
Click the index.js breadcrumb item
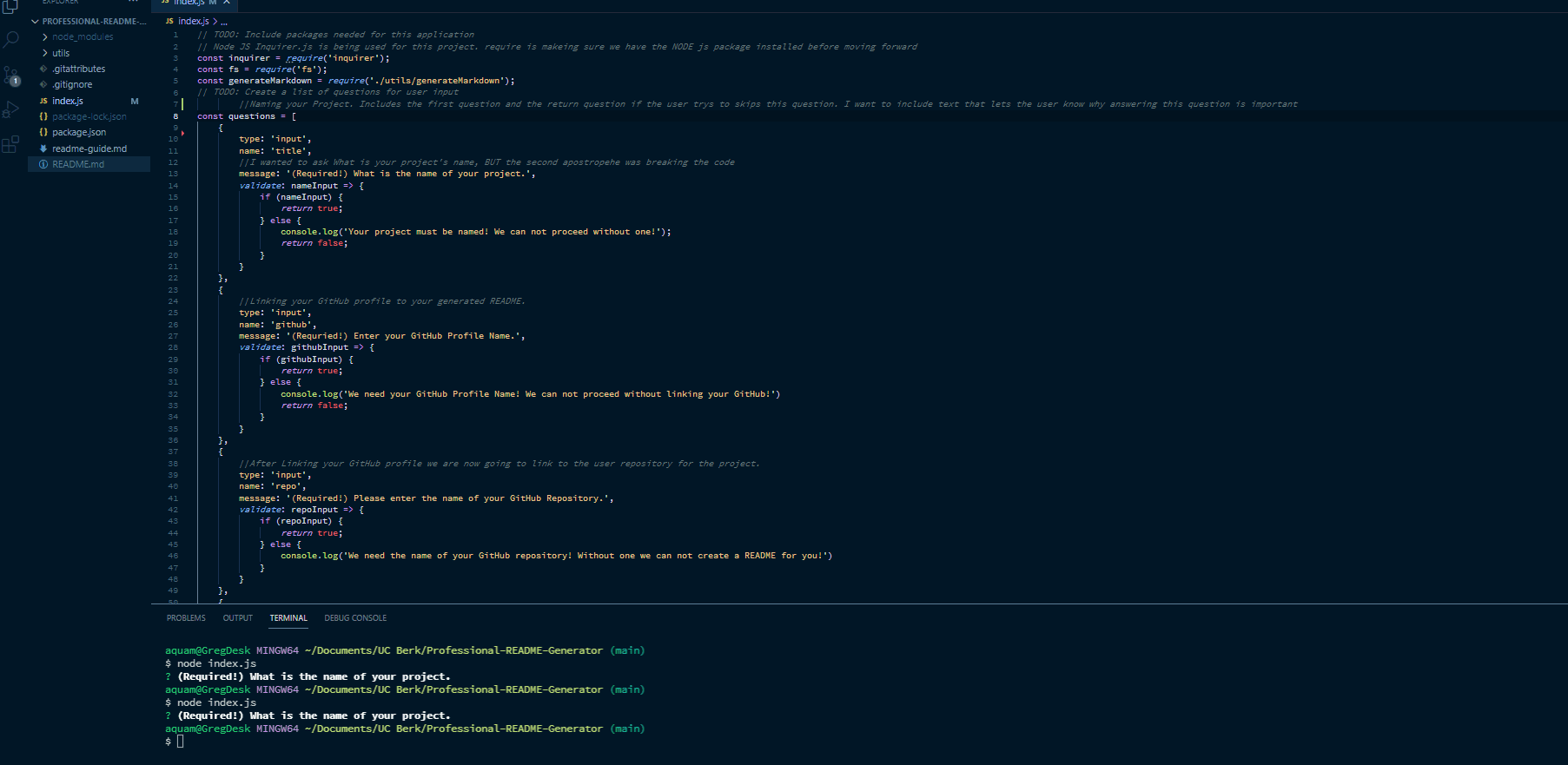coord(194,21)
